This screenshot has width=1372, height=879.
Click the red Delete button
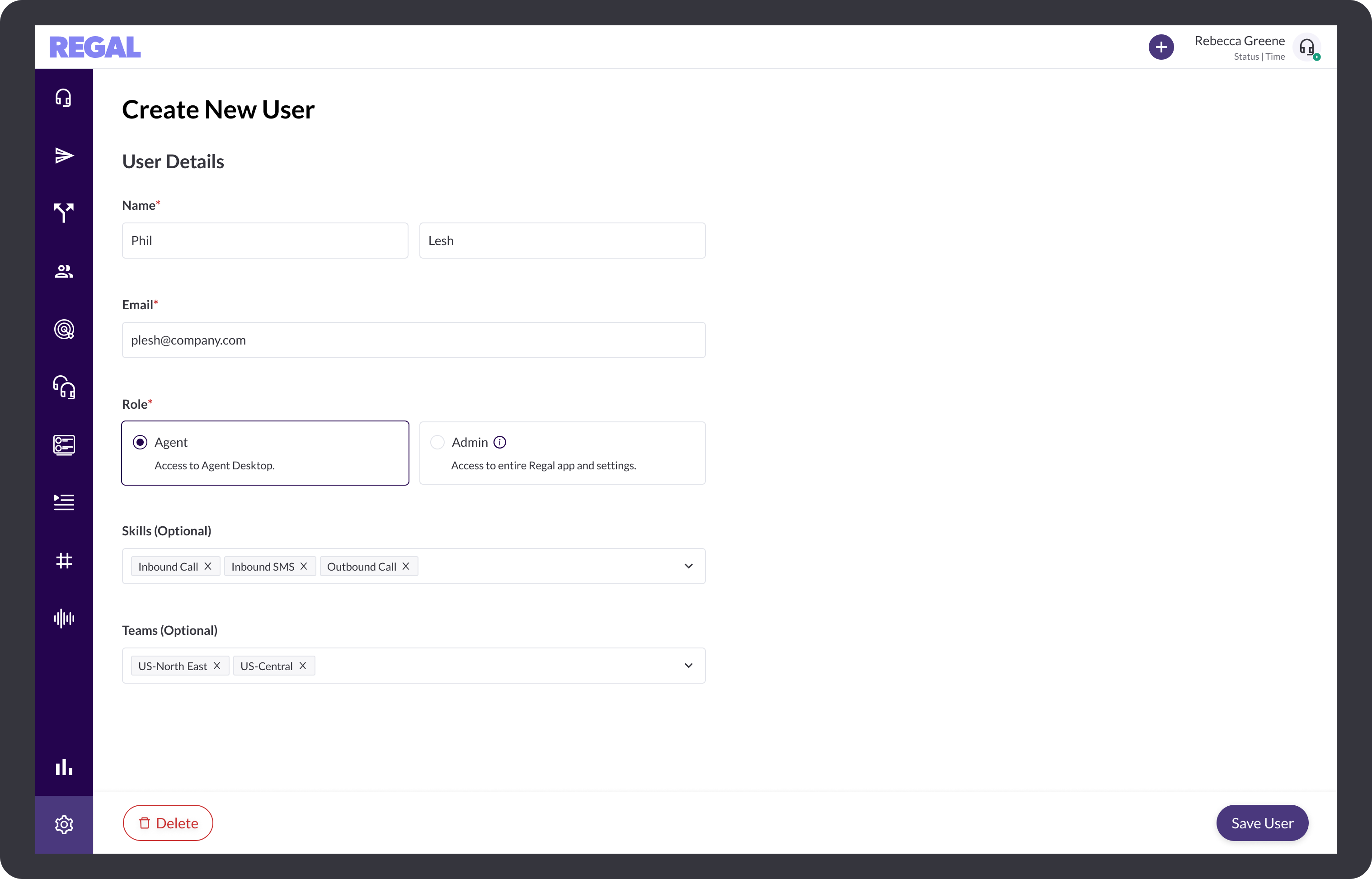point(168,823)
